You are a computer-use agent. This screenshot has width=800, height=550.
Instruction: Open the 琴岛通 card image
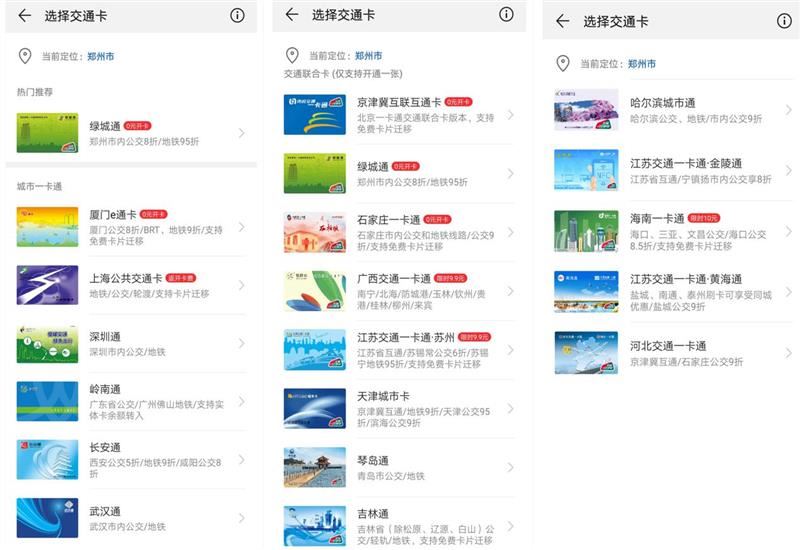315,467
